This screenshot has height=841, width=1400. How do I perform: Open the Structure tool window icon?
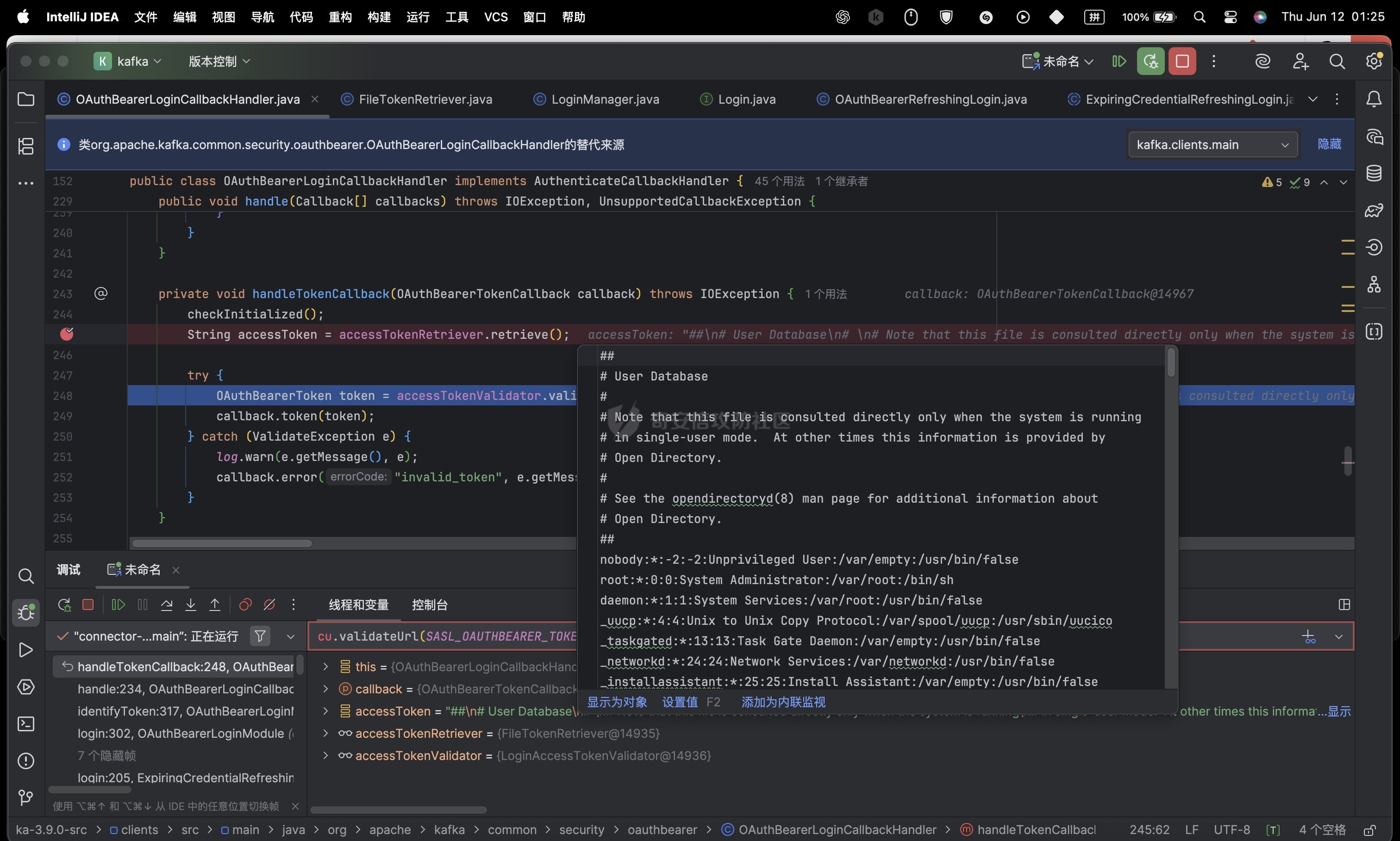pos(25,146)
